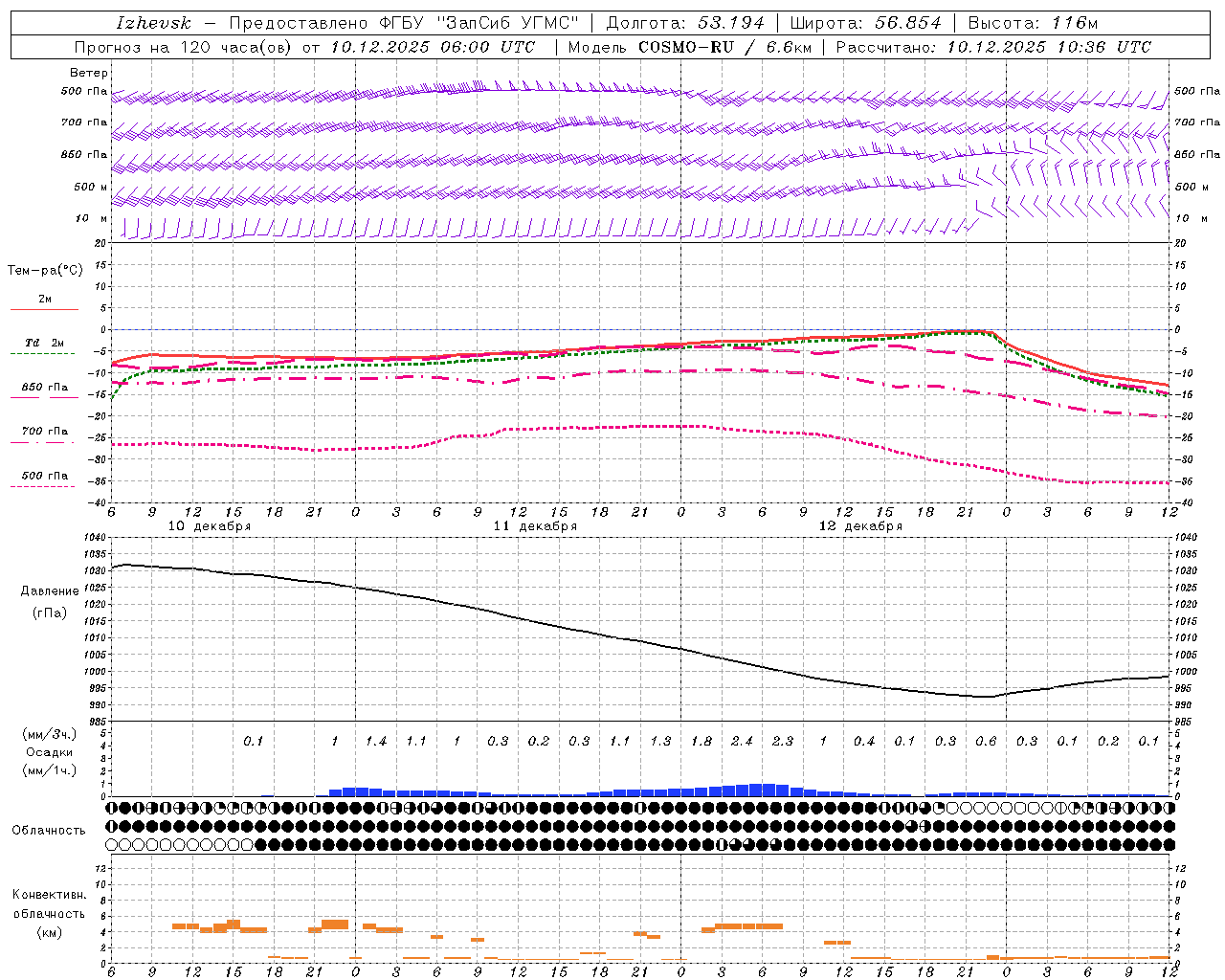
Task: Select the Давление pressure panel label
Action: [x=50, y=590]
